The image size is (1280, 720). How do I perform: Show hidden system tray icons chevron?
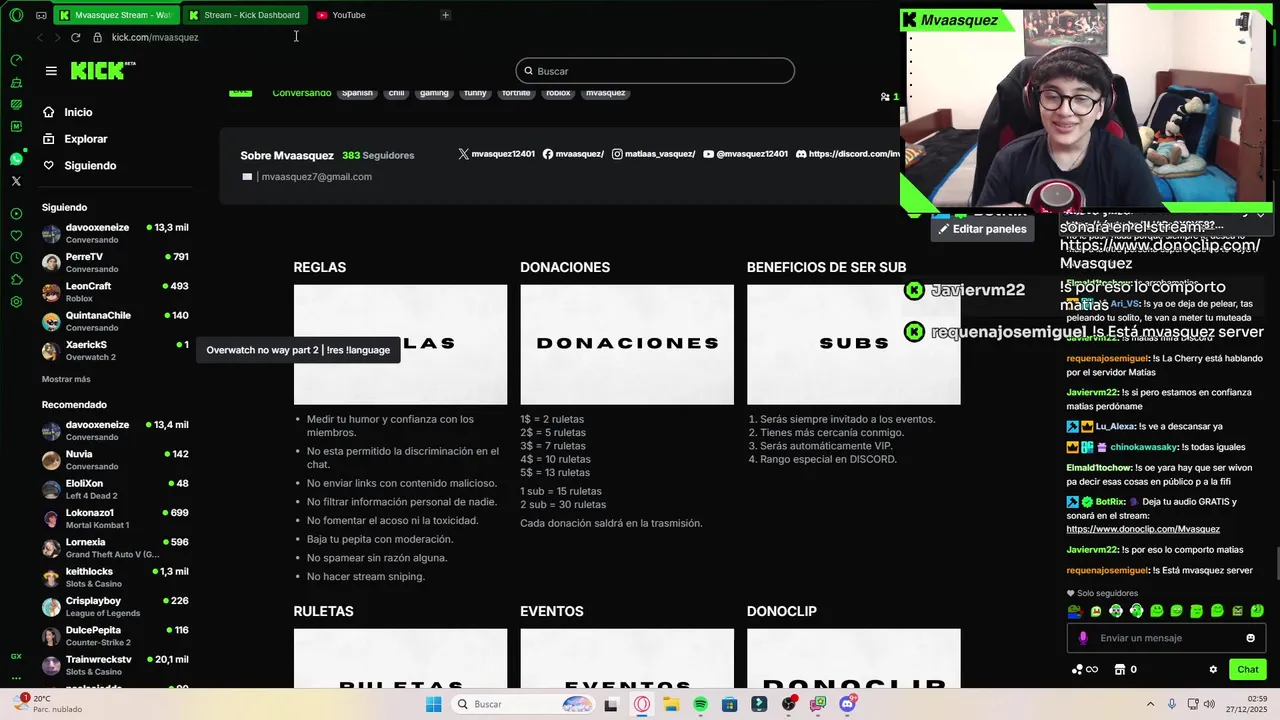coord(1150,704)
